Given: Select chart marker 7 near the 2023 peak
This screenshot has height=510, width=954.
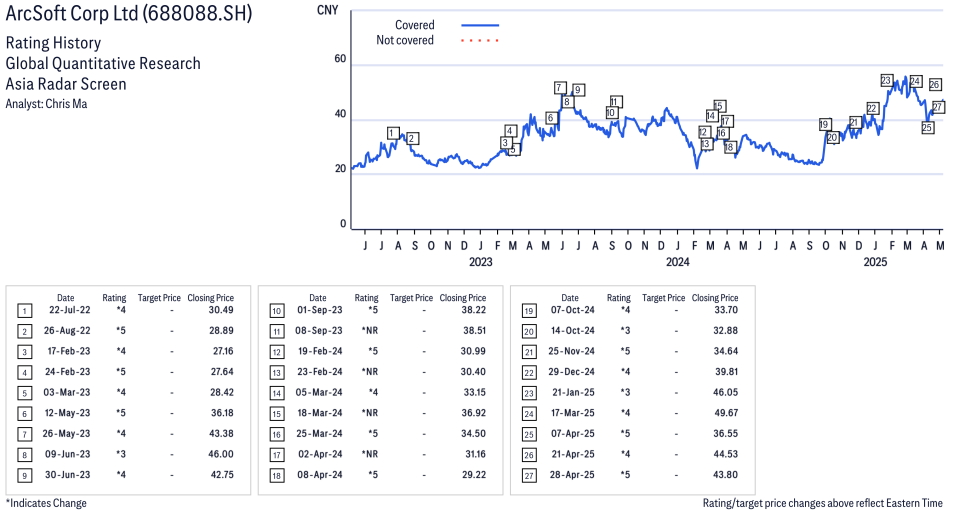Looking at the screenshot, I should pos(560,88).
